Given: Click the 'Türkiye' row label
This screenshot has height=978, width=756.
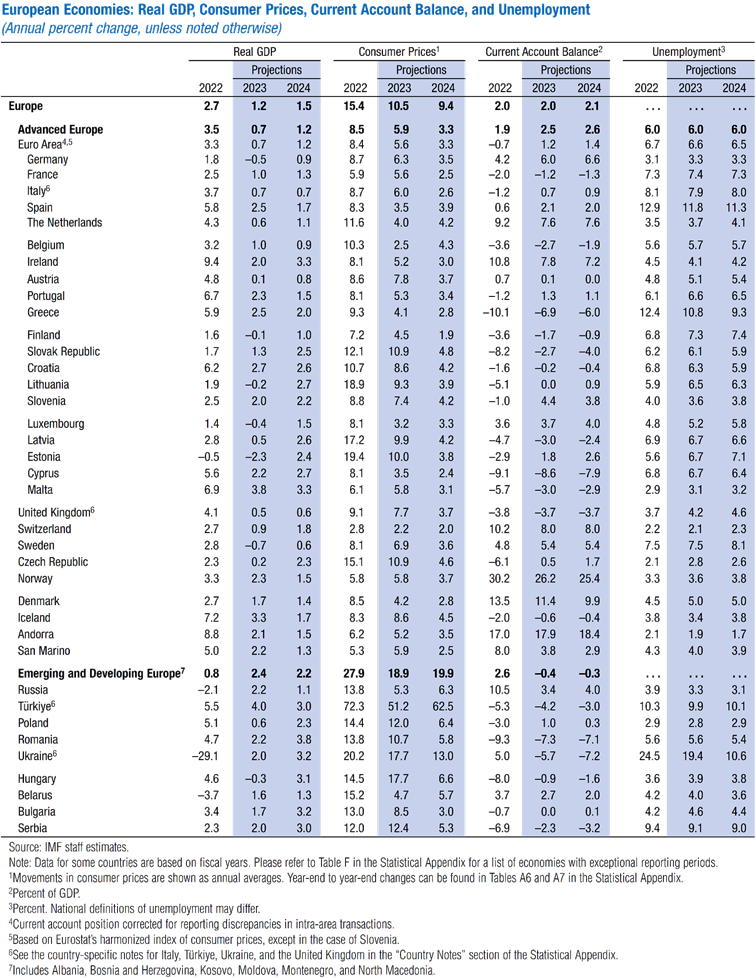Looking at the screenshot, I should [x=37, y=706].
